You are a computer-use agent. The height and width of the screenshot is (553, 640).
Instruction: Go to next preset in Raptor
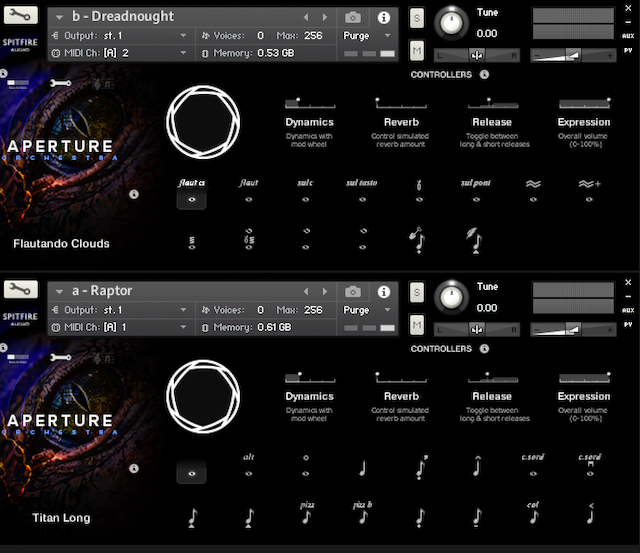coord(325,291)
